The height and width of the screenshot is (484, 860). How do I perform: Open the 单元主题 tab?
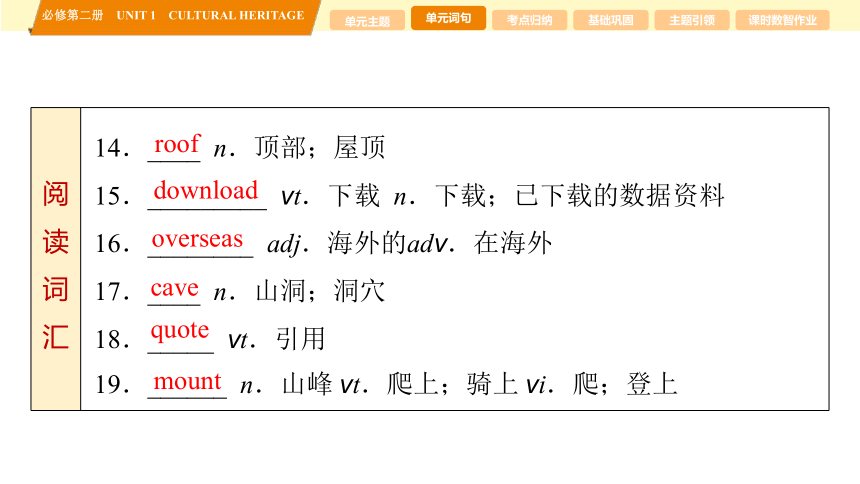point(367,21)
